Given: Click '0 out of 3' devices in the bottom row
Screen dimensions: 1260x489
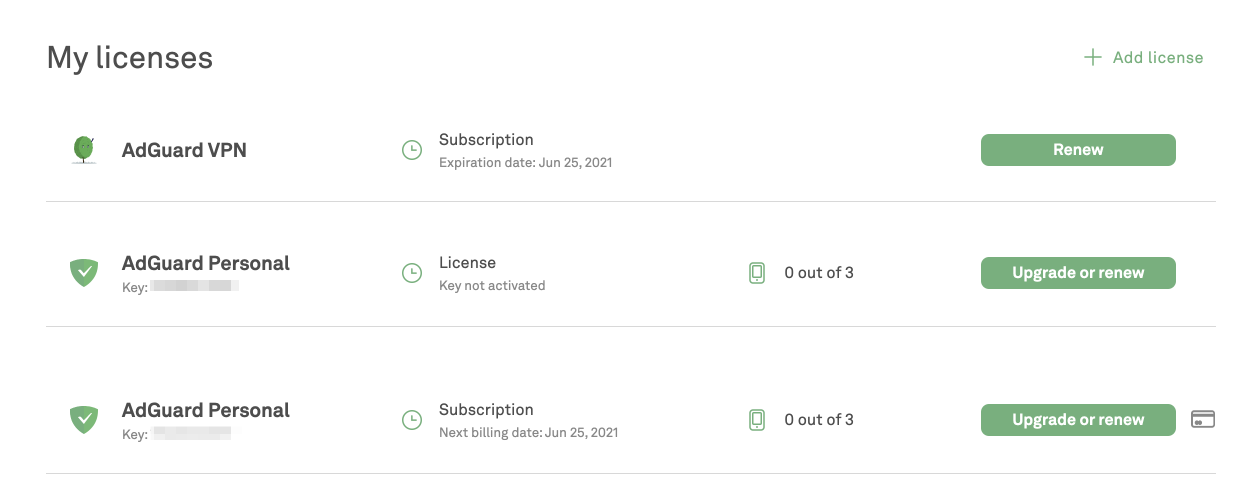Looking at the screenshot, I should tap(819, 420).
